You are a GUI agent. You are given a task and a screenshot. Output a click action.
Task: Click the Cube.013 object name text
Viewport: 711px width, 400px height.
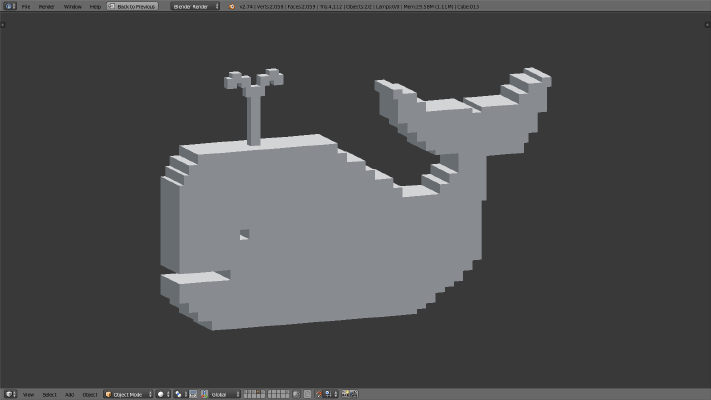click(x=468, y=7)
